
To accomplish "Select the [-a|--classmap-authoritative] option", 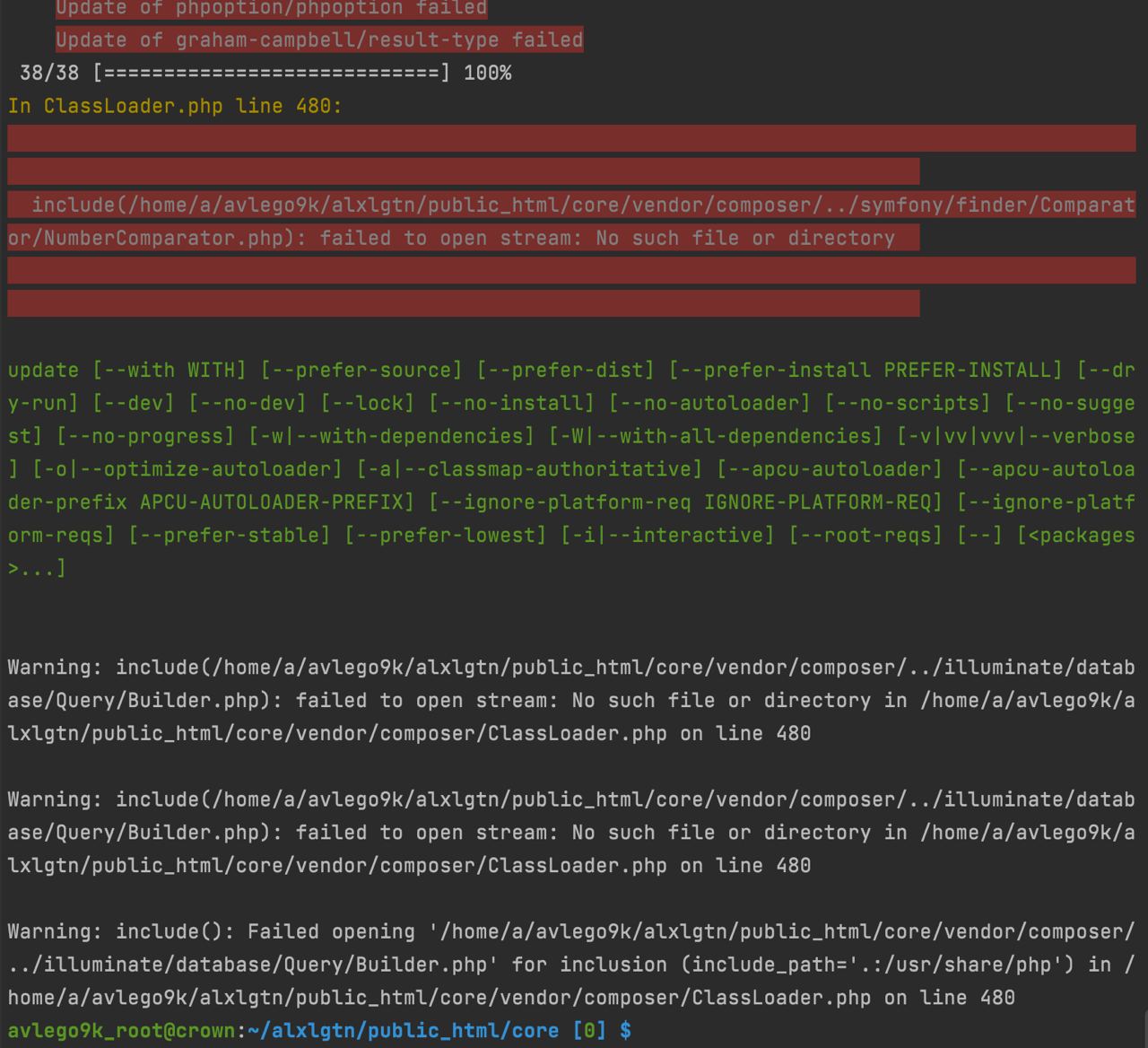I will [529, 469].
